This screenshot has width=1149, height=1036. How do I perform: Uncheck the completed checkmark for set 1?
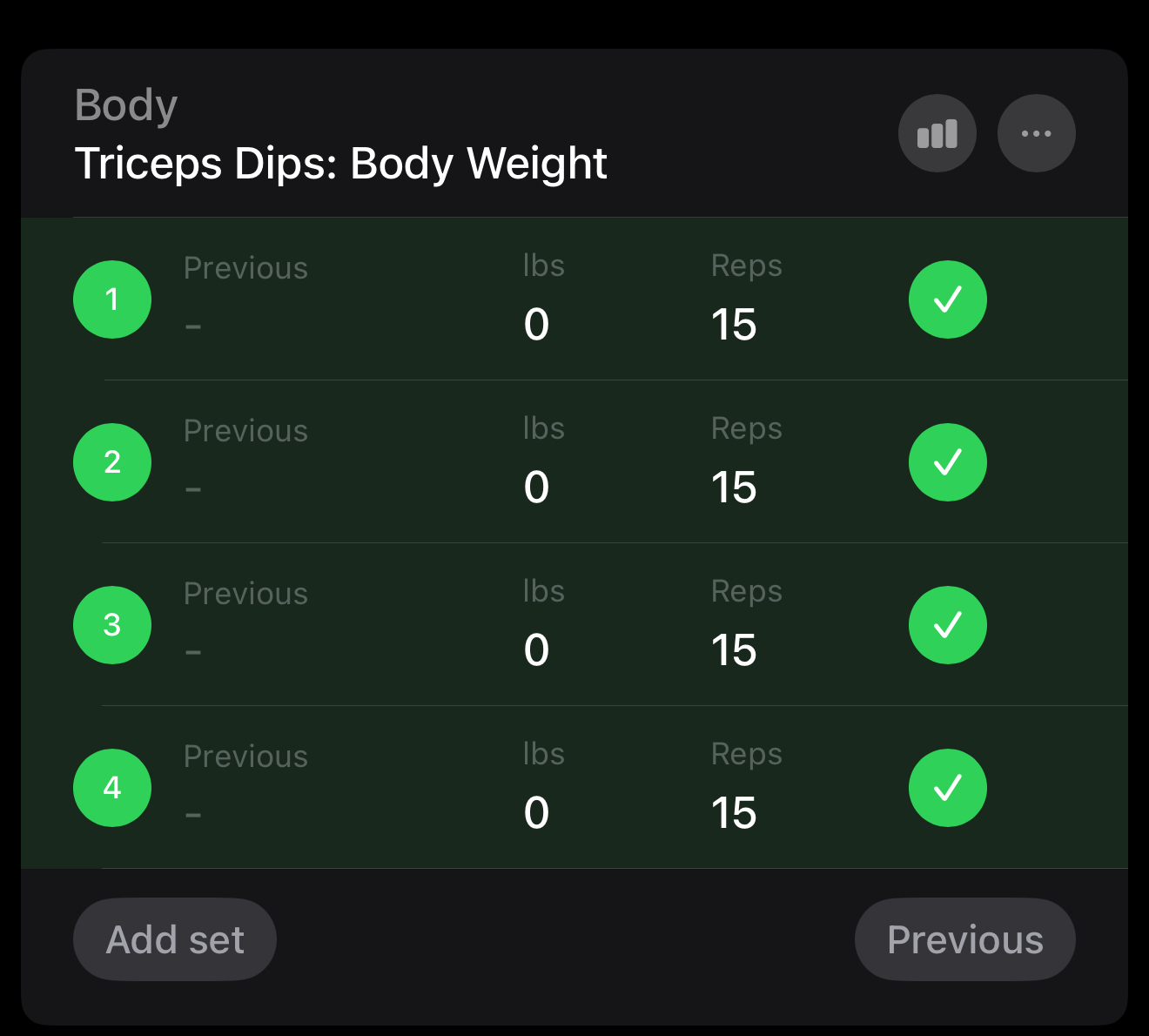click(x=947, y=299)
